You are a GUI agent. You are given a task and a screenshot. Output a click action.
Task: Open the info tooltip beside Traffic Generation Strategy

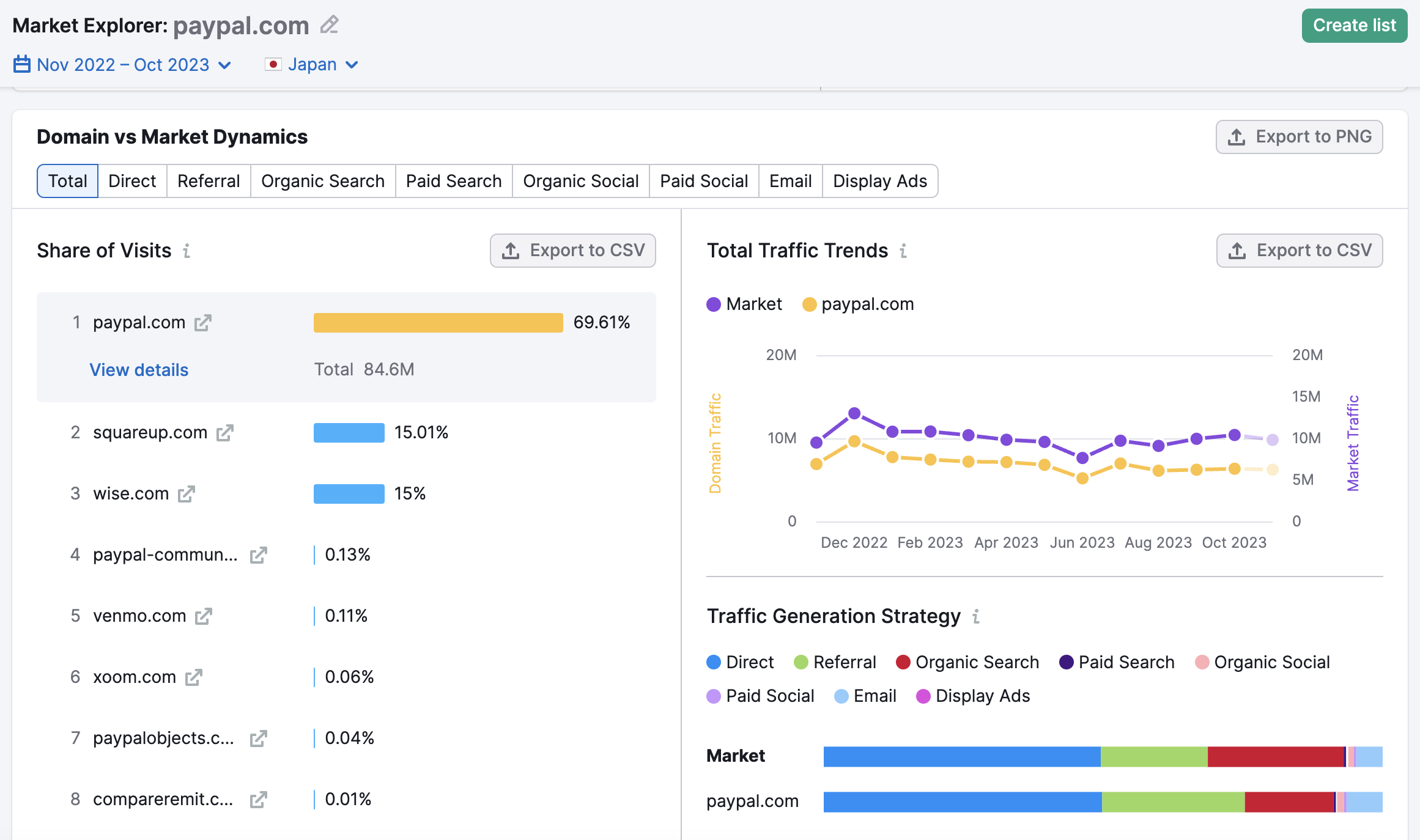pyautogui.click(x=977, y=617)
